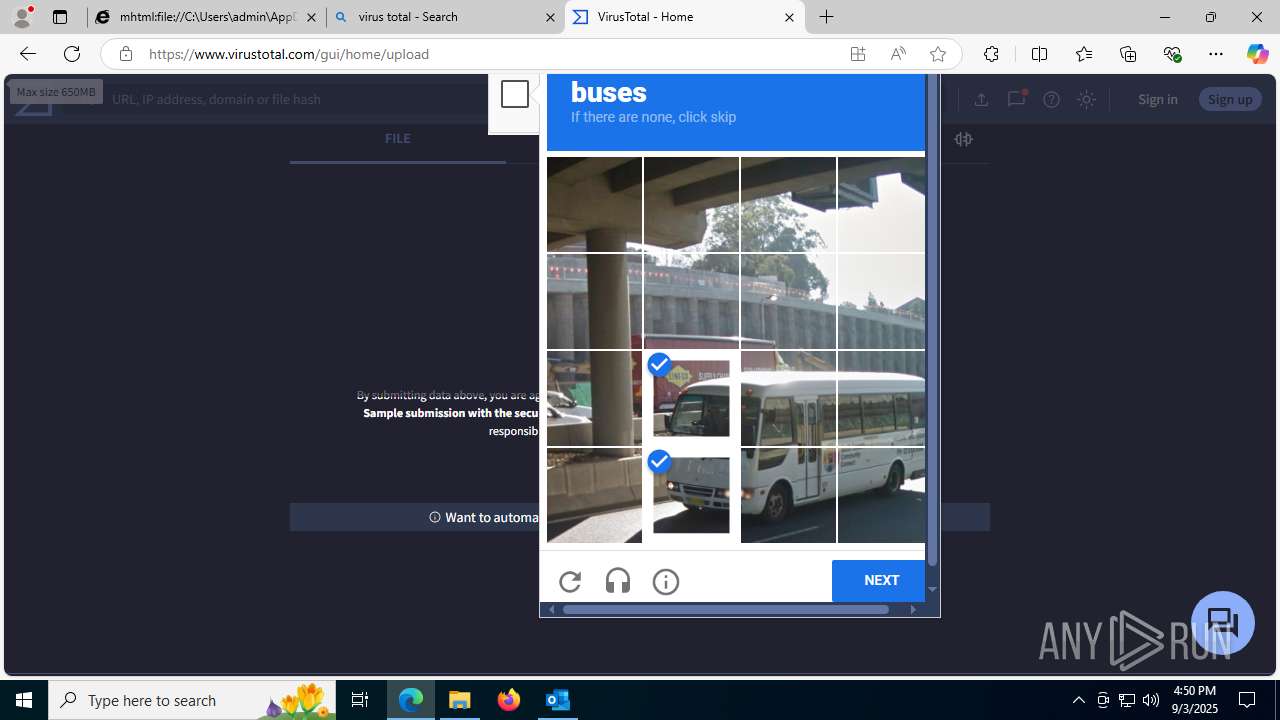Screen dimensions: 1280x720
Task: Click the Windows taskbar search box
Action: pyautogui.click(x=192, y=700)
